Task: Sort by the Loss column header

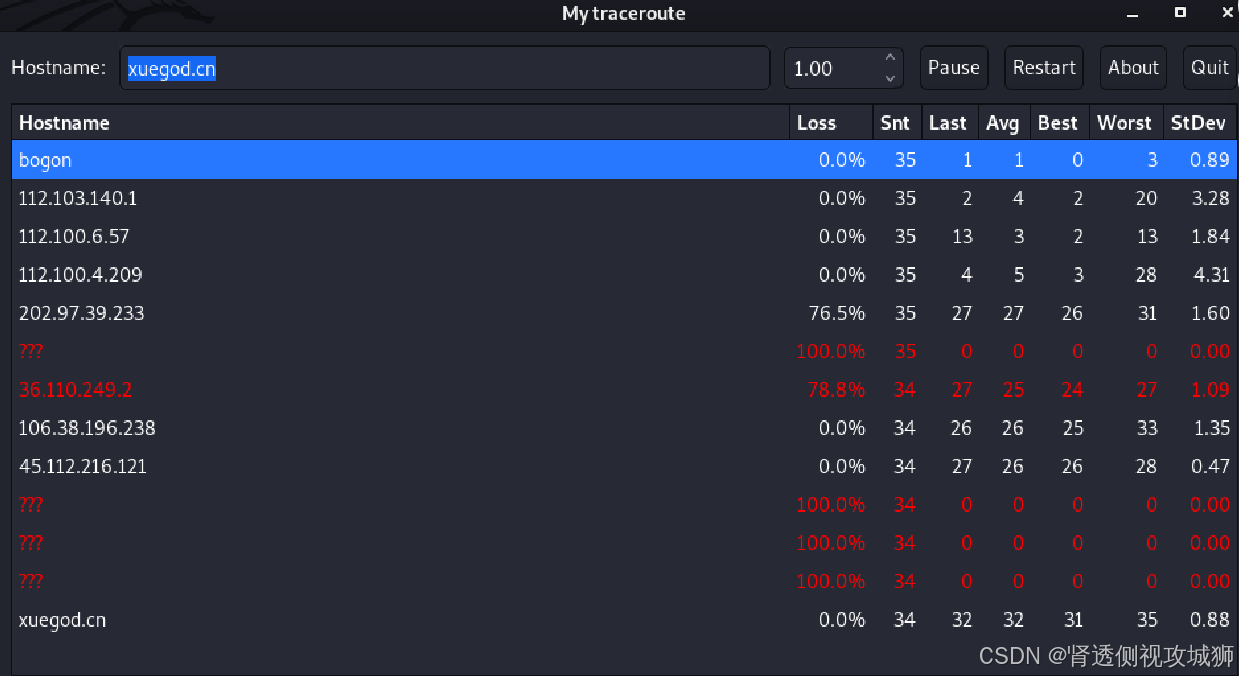Action: [x=831, y=123]
